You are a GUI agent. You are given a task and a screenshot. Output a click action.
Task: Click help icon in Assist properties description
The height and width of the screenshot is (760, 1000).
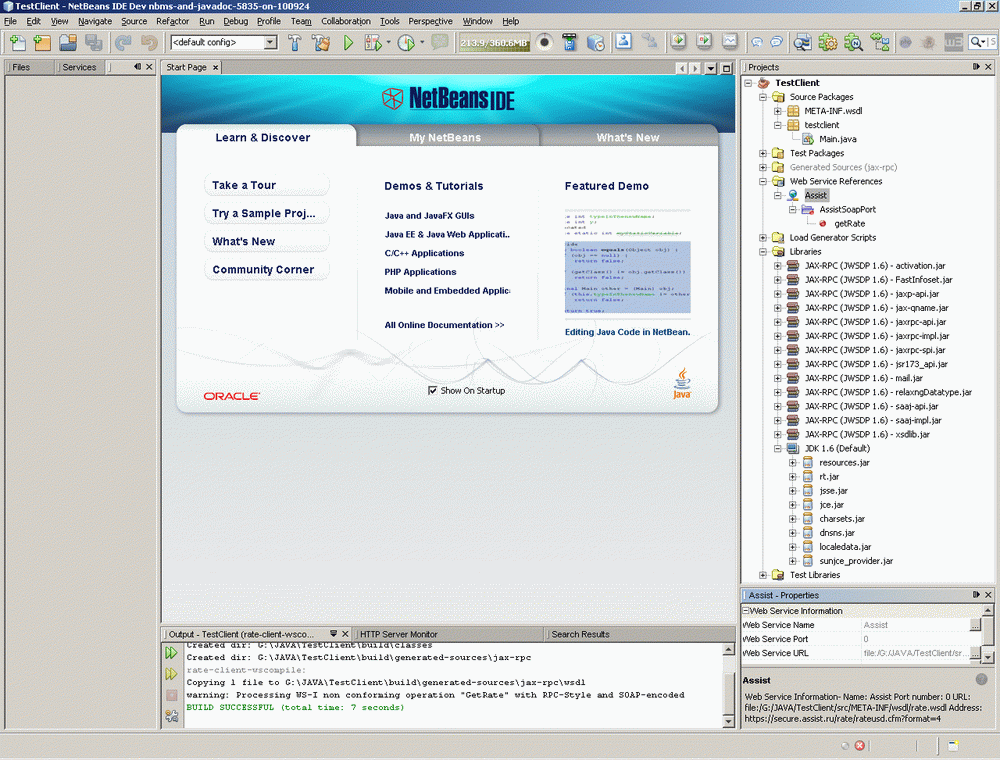click(x=982, y=680)
